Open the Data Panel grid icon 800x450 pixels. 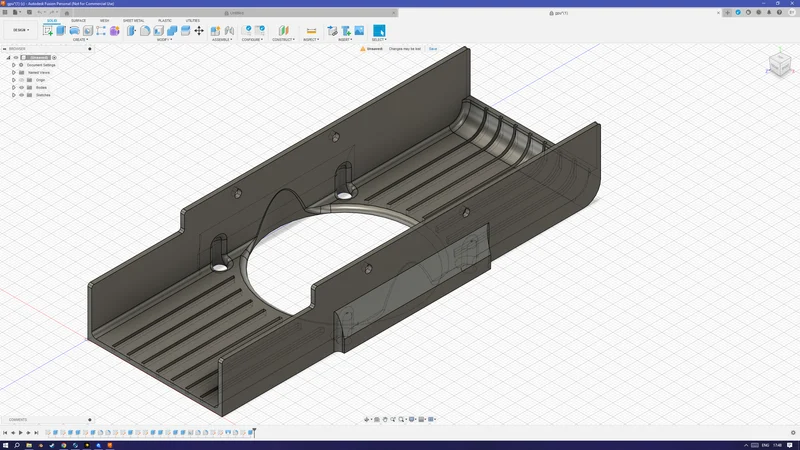(5, 12)
